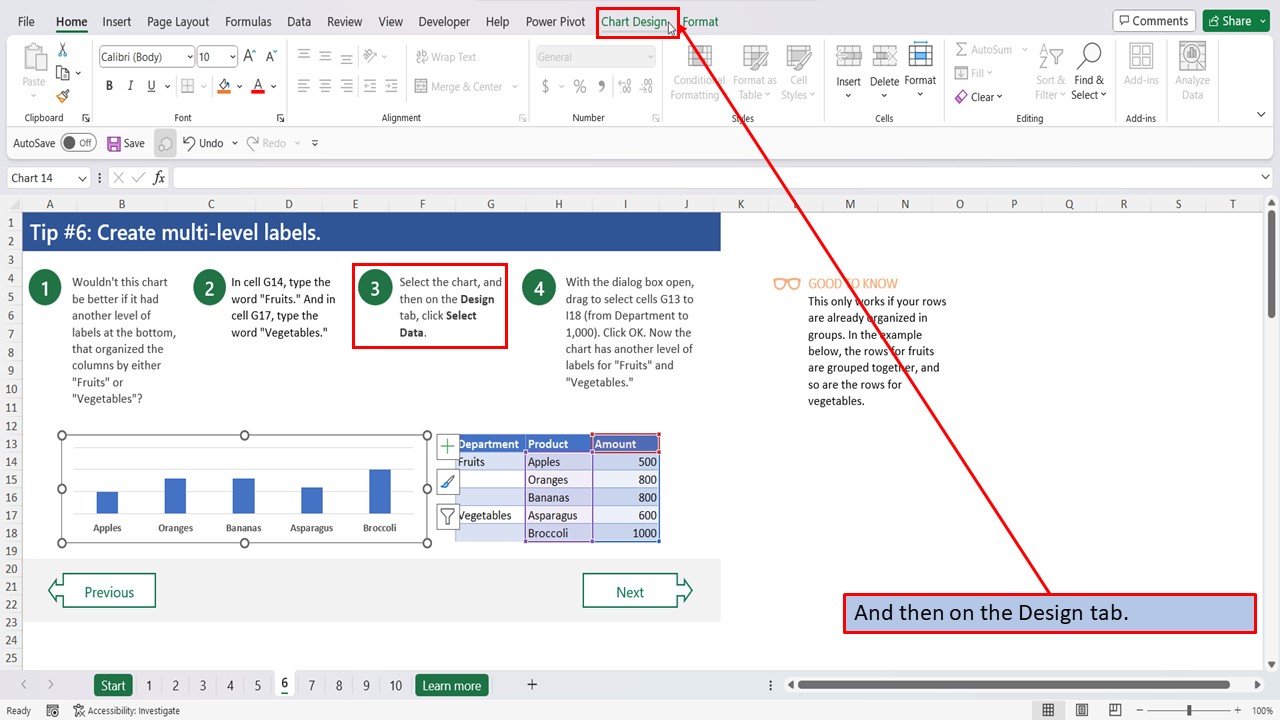Expand the General number format dropdown
The width and height of the screenshot is (1280, 720).
[651, 56]
